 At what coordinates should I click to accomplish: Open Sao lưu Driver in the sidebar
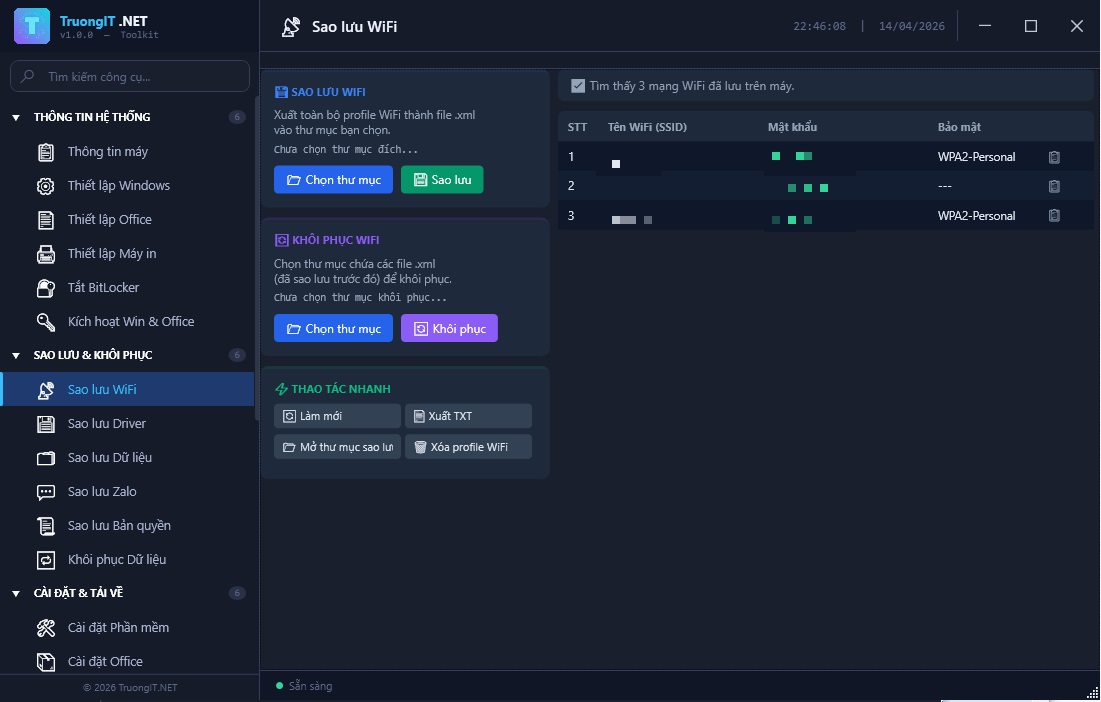click(107, 424)
